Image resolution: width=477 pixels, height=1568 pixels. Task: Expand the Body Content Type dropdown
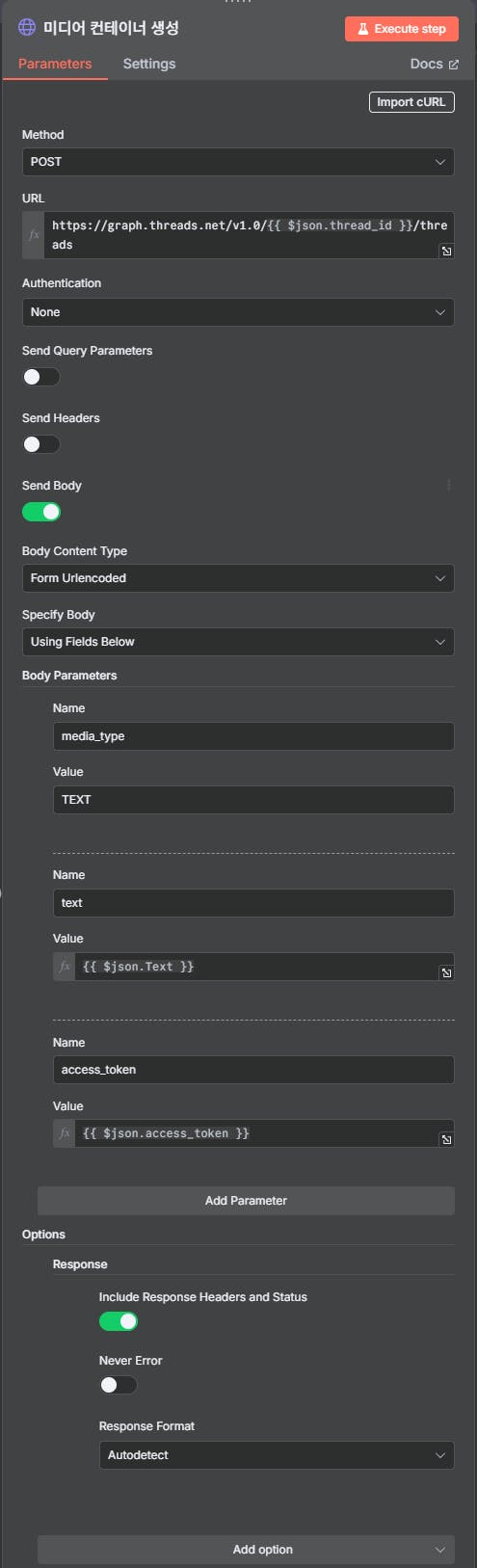pyautogui.click(x=238, y=578)
